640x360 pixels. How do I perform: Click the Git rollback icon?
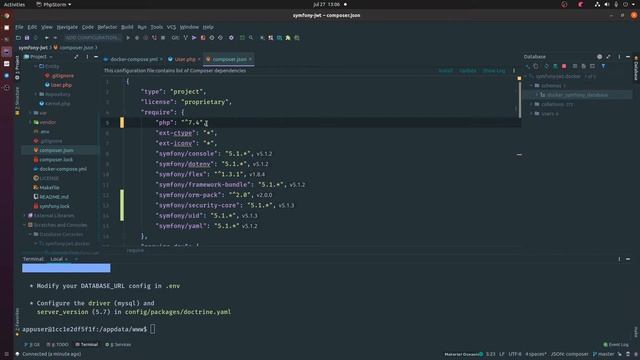220,38
